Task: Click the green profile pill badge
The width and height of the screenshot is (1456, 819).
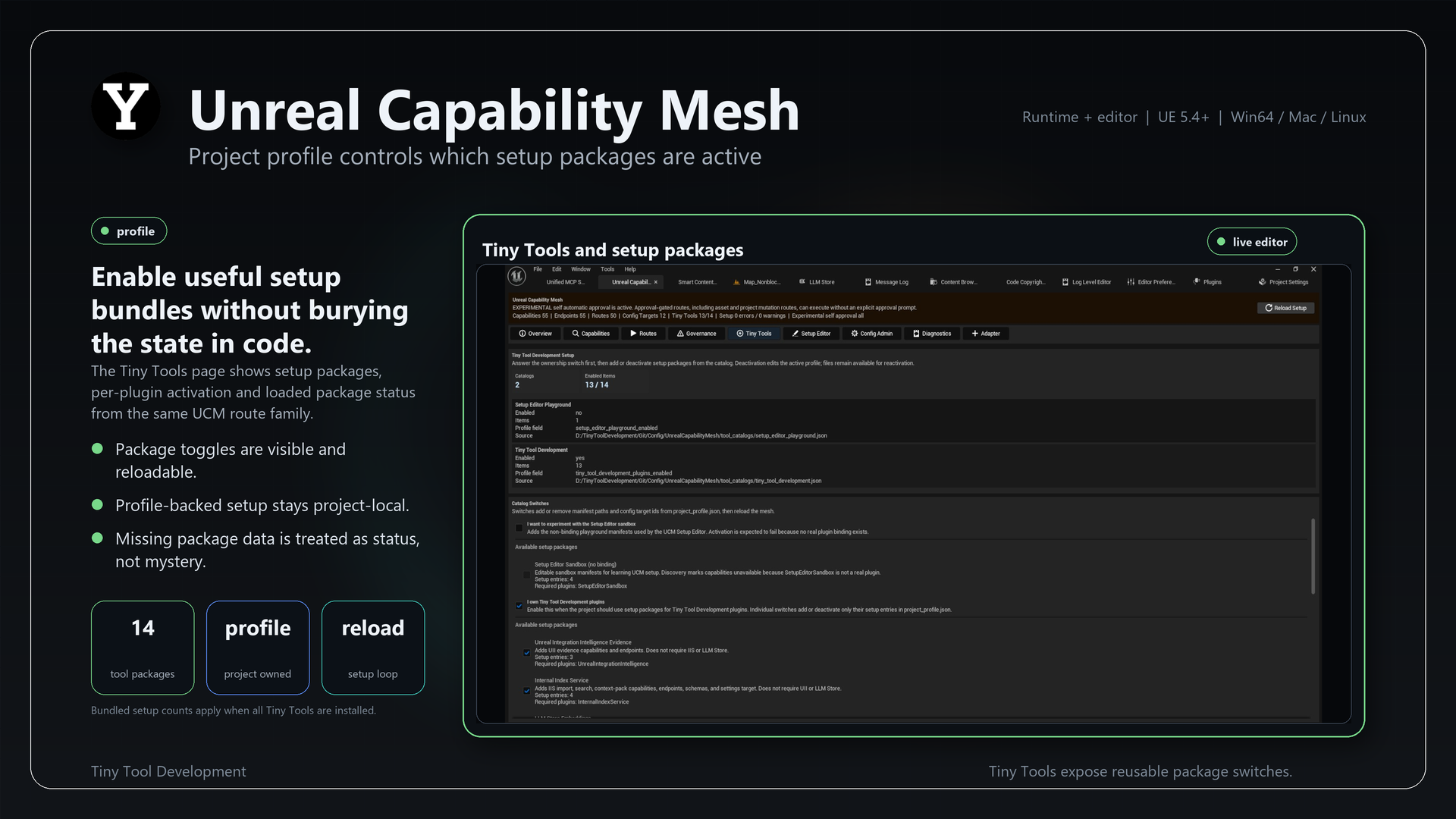Action: coord(129,231)
